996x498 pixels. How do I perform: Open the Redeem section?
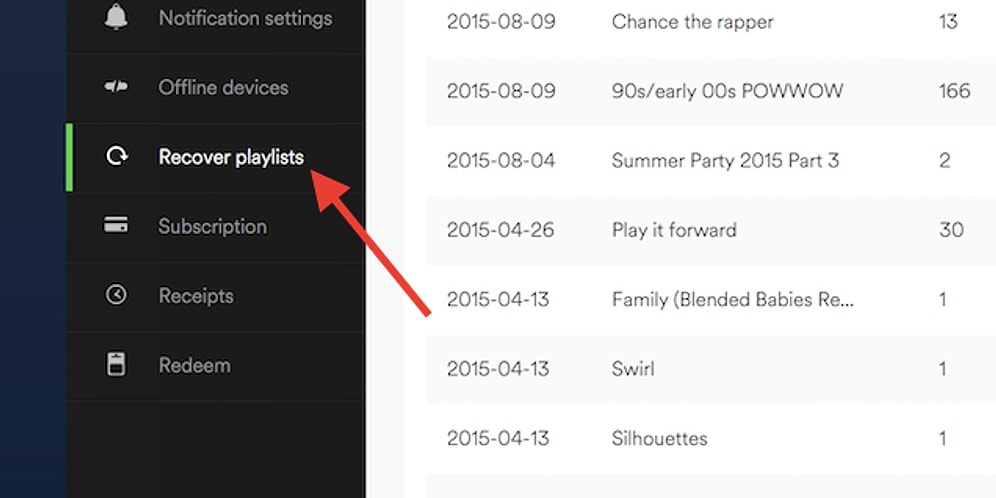[x=194, y=365]
